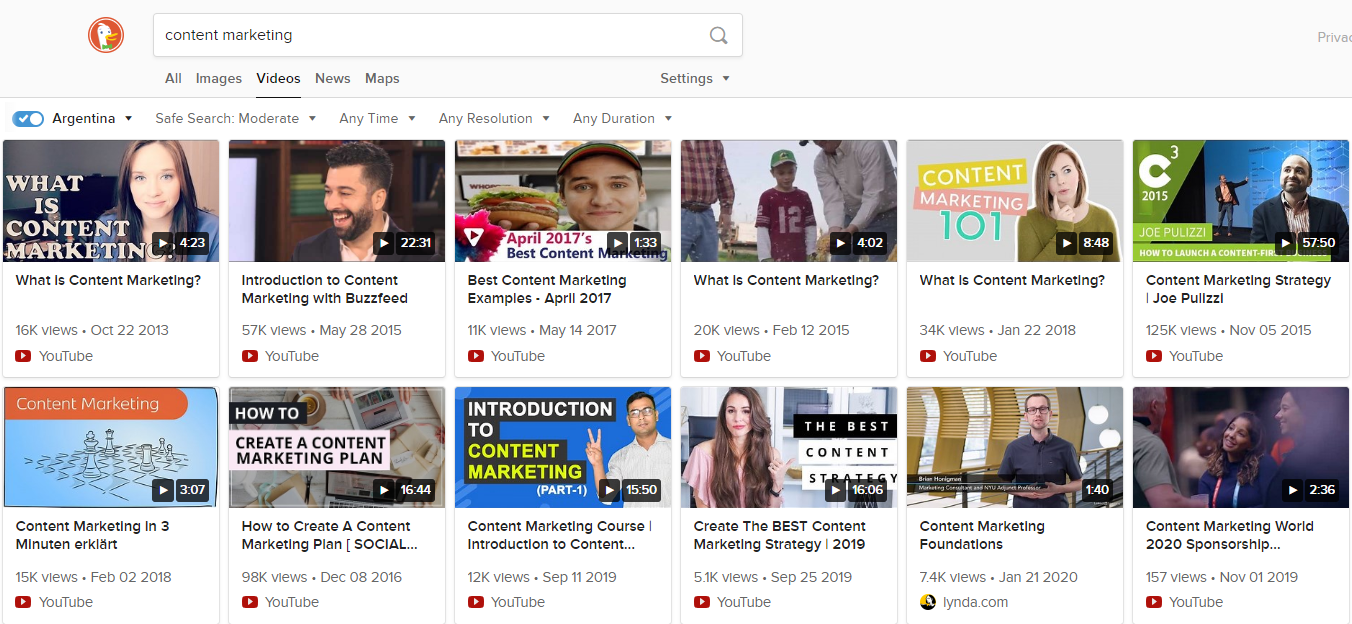Screen dimensions: 1352x624
Task: Click the play icon on the 16:44 video
Action: (x=383, y=490)
